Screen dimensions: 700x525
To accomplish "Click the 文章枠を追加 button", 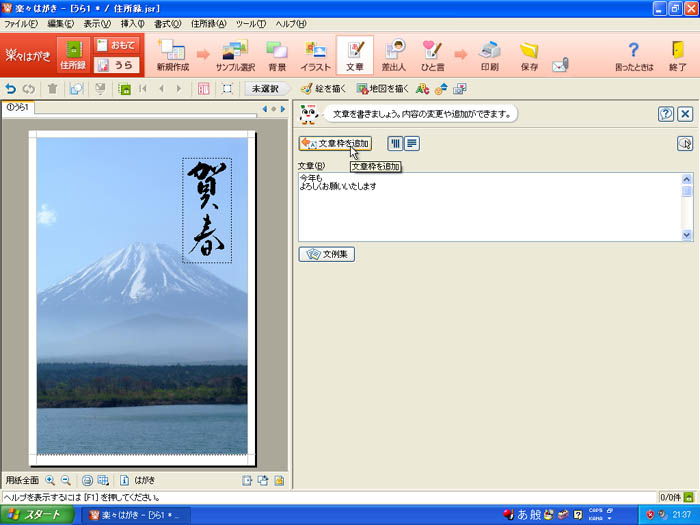I will tap(335, 144).
